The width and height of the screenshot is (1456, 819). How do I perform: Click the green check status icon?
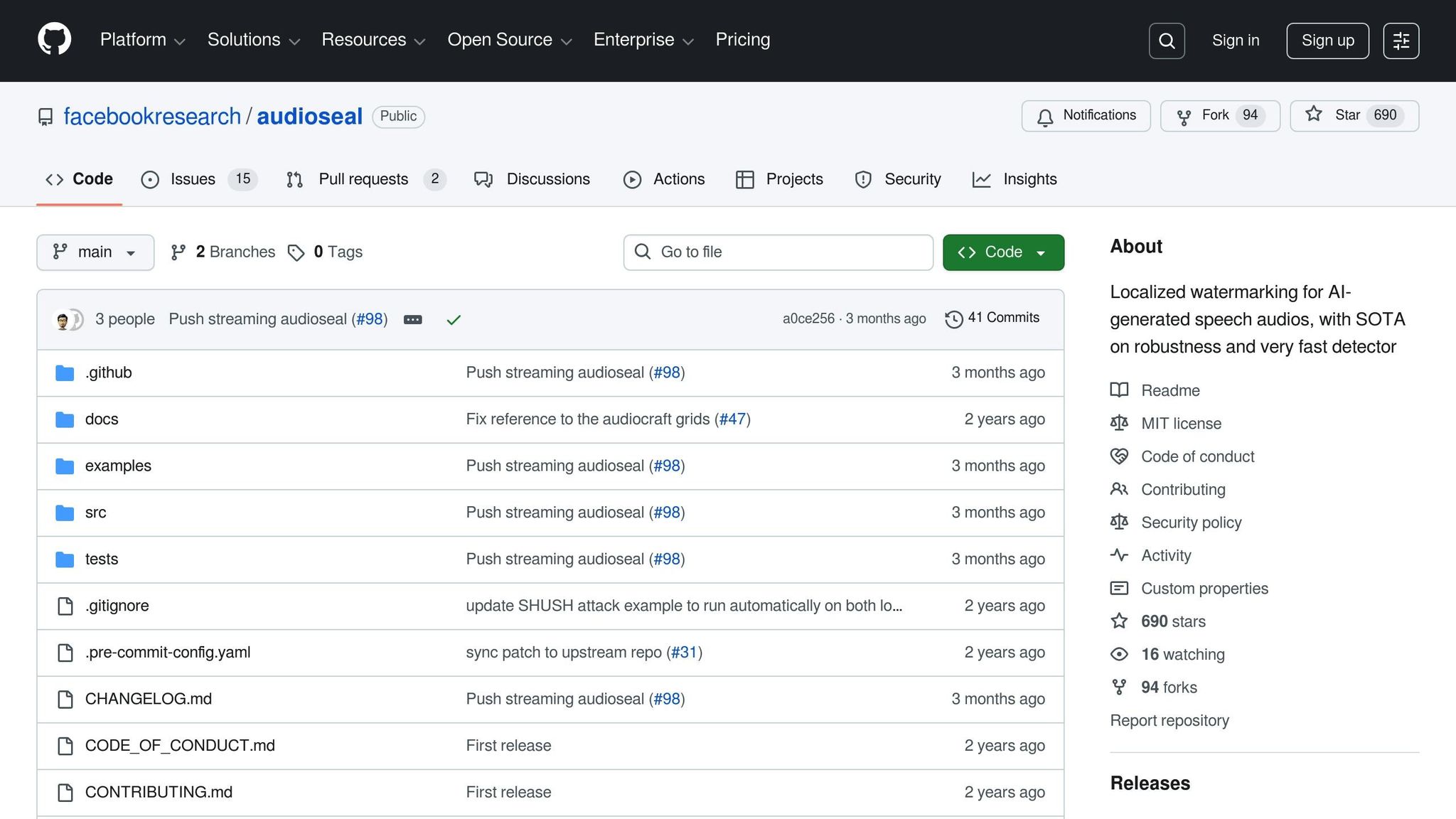pyautogui.click(x=454, y=320)
